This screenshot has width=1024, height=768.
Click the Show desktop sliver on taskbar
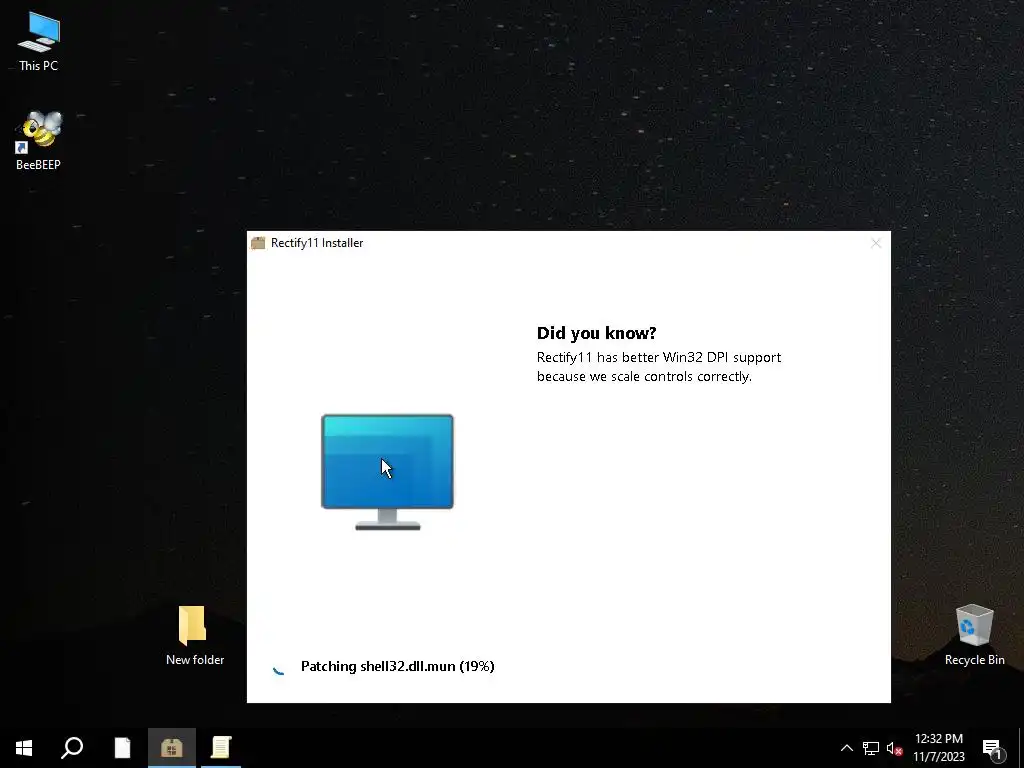1021,748
